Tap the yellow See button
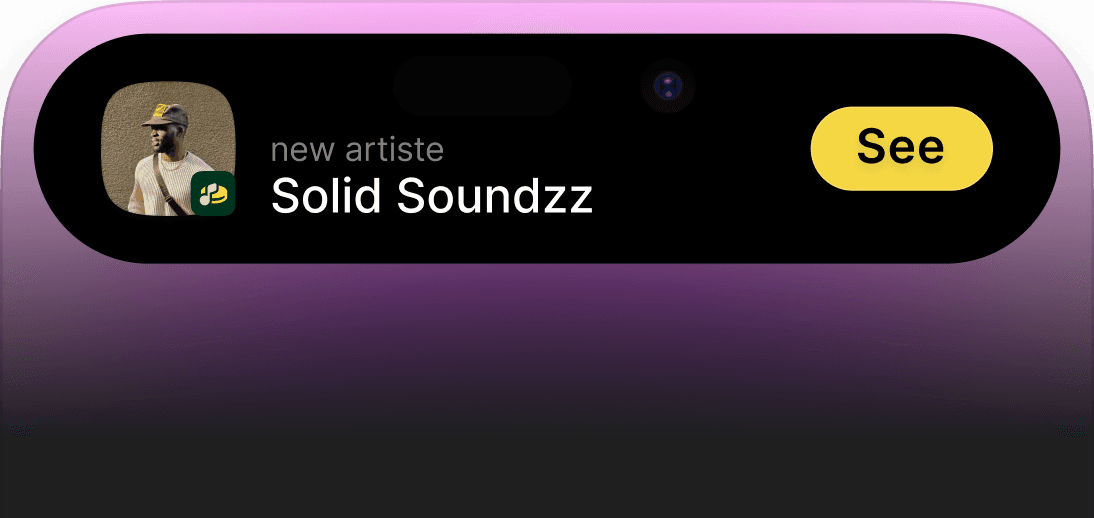The width and height of the screenshot is (1094, 518). [x=901, y=148]
